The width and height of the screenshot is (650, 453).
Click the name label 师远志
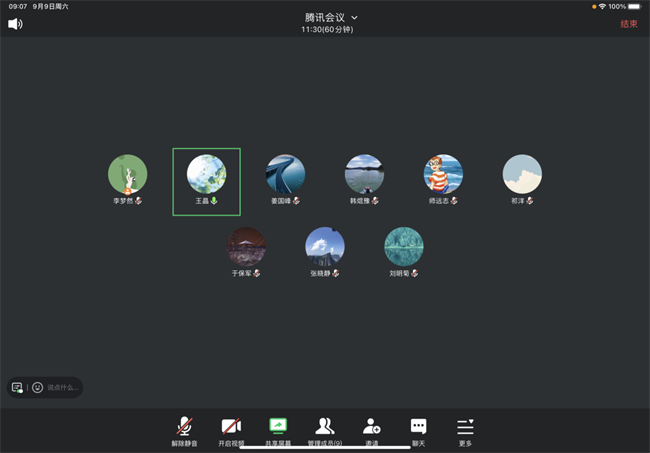point(439,201)
